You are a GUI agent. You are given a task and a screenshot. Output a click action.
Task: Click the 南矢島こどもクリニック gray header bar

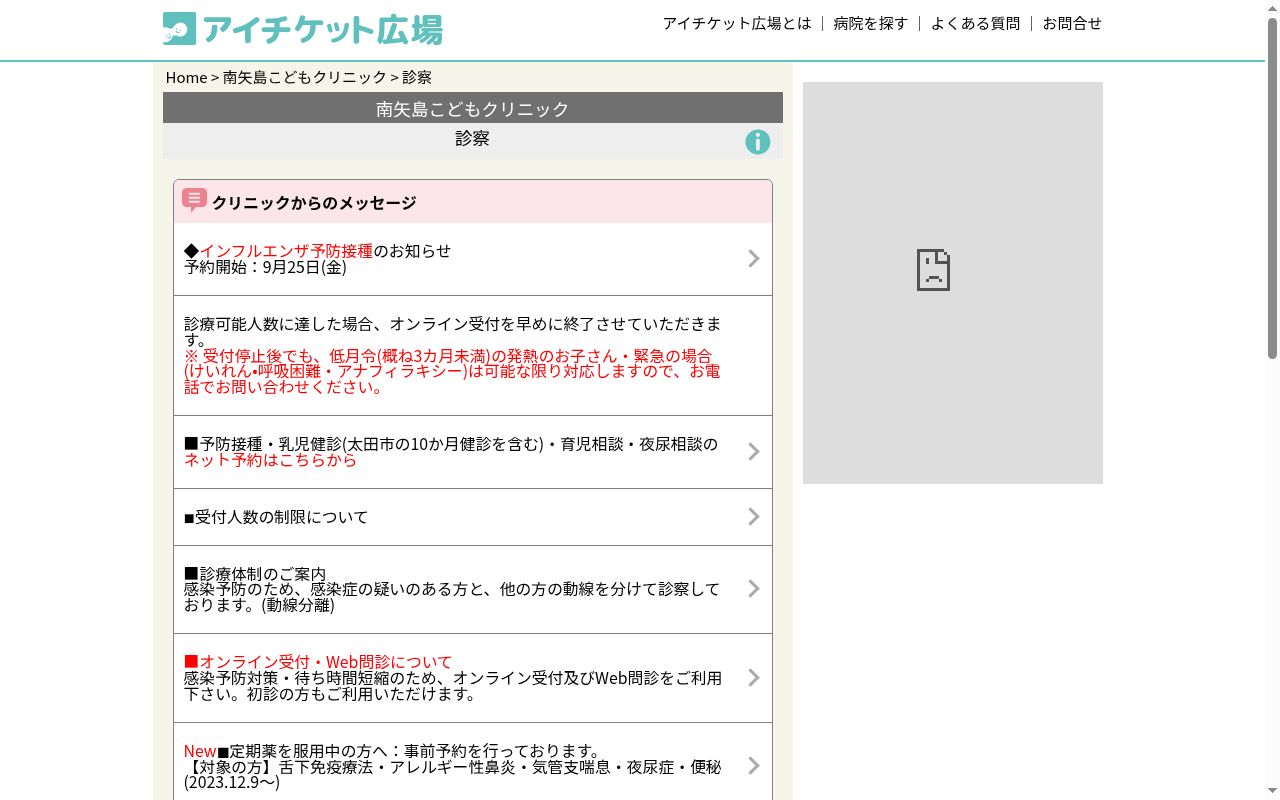pyautogui.click(x=473, y=108)
